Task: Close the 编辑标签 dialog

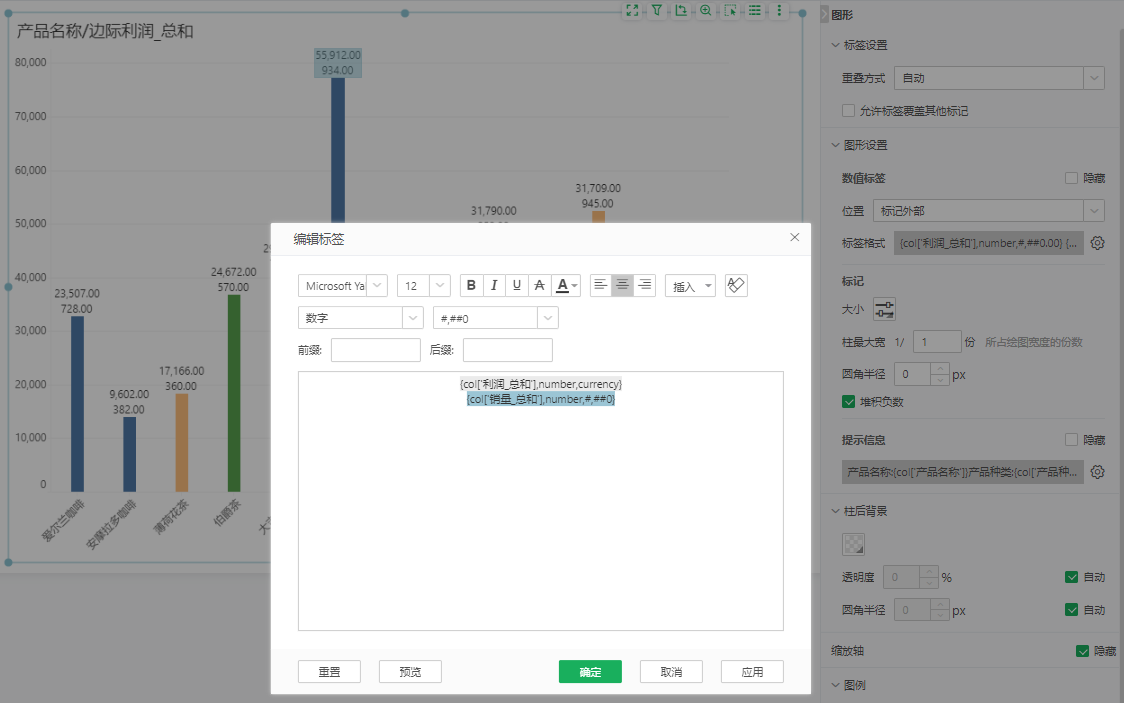Action: click(x=794, y=237)
